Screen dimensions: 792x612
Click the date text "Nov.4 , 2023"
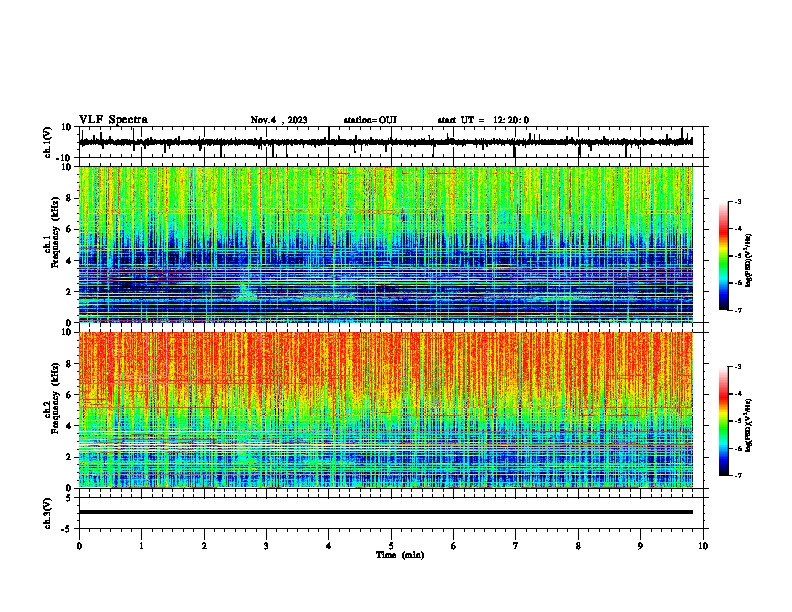tap(279, 120)
